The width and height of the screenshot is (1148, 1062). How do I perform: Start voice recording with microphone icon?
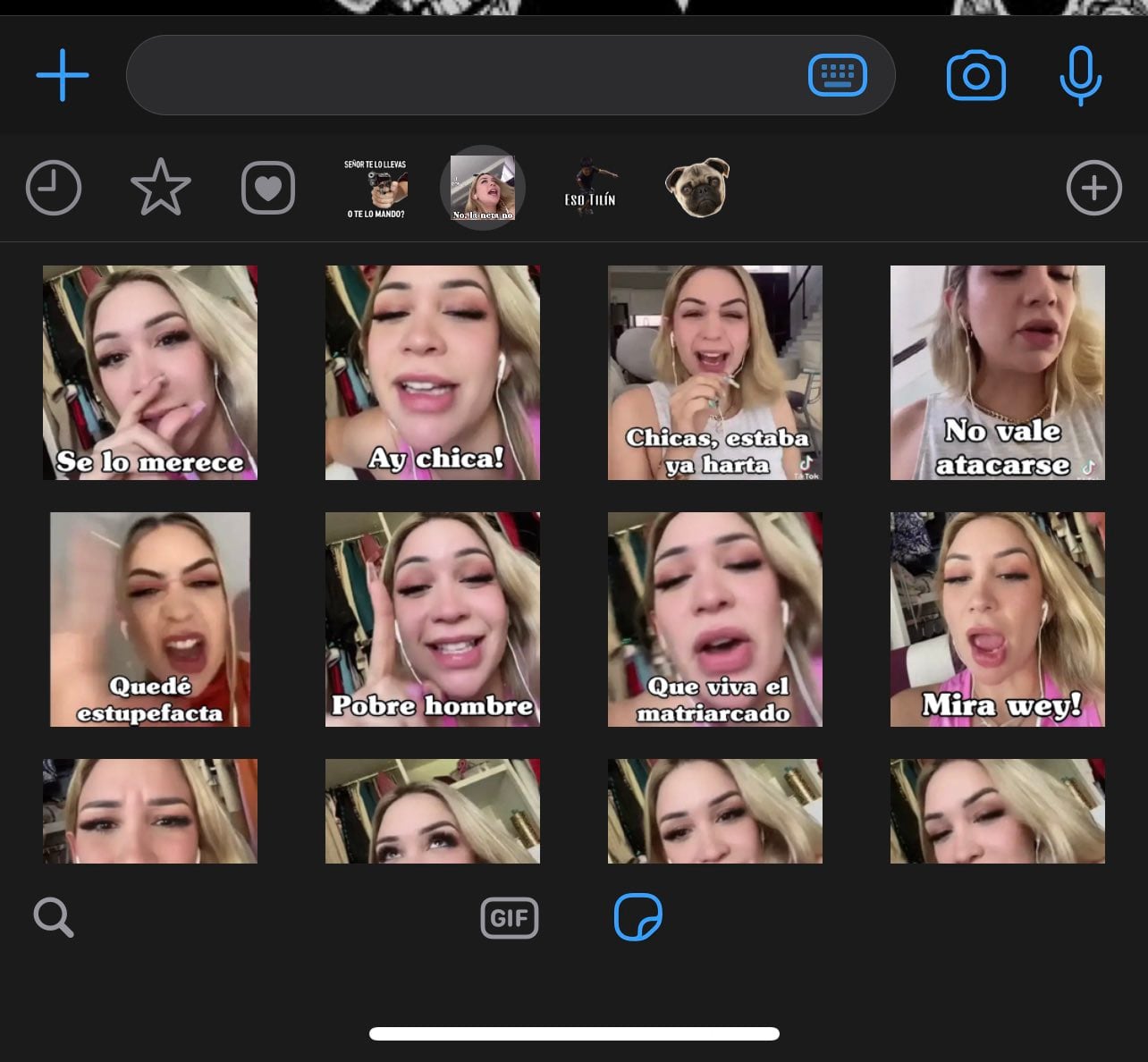[x=1080, y=76]
